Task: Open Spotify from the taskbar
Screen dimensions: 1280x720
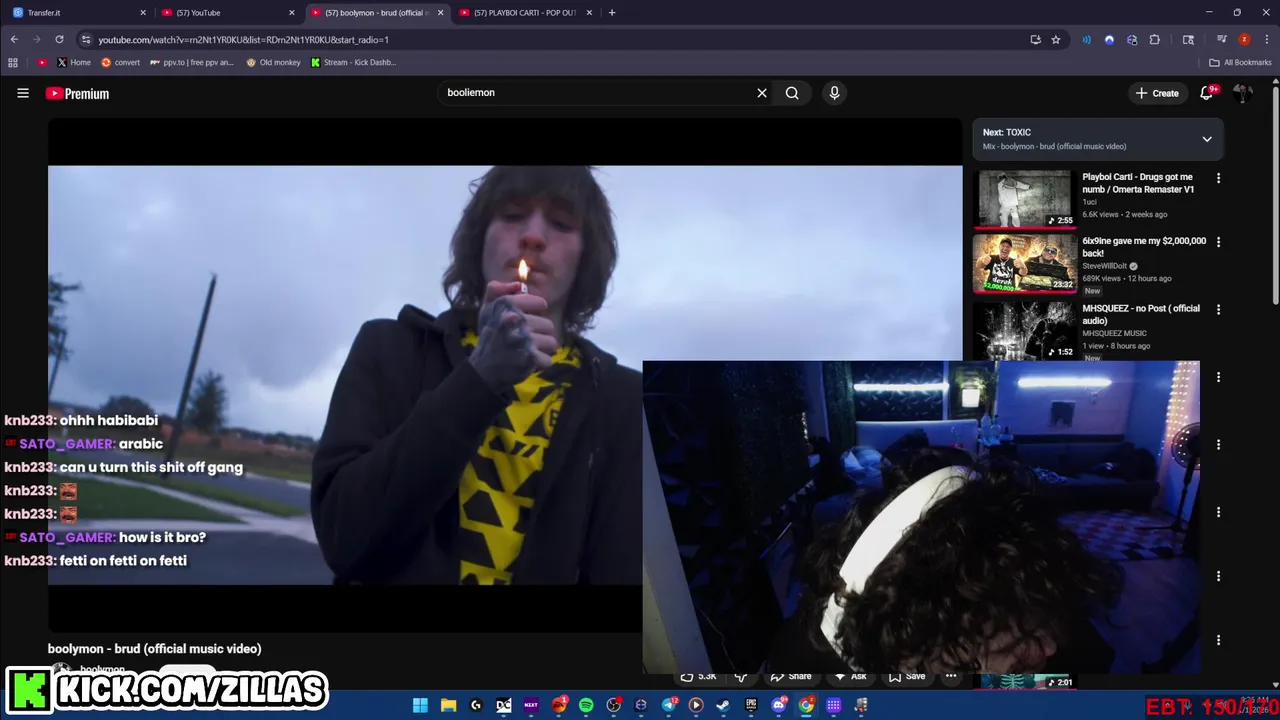Action: (586, 705)
